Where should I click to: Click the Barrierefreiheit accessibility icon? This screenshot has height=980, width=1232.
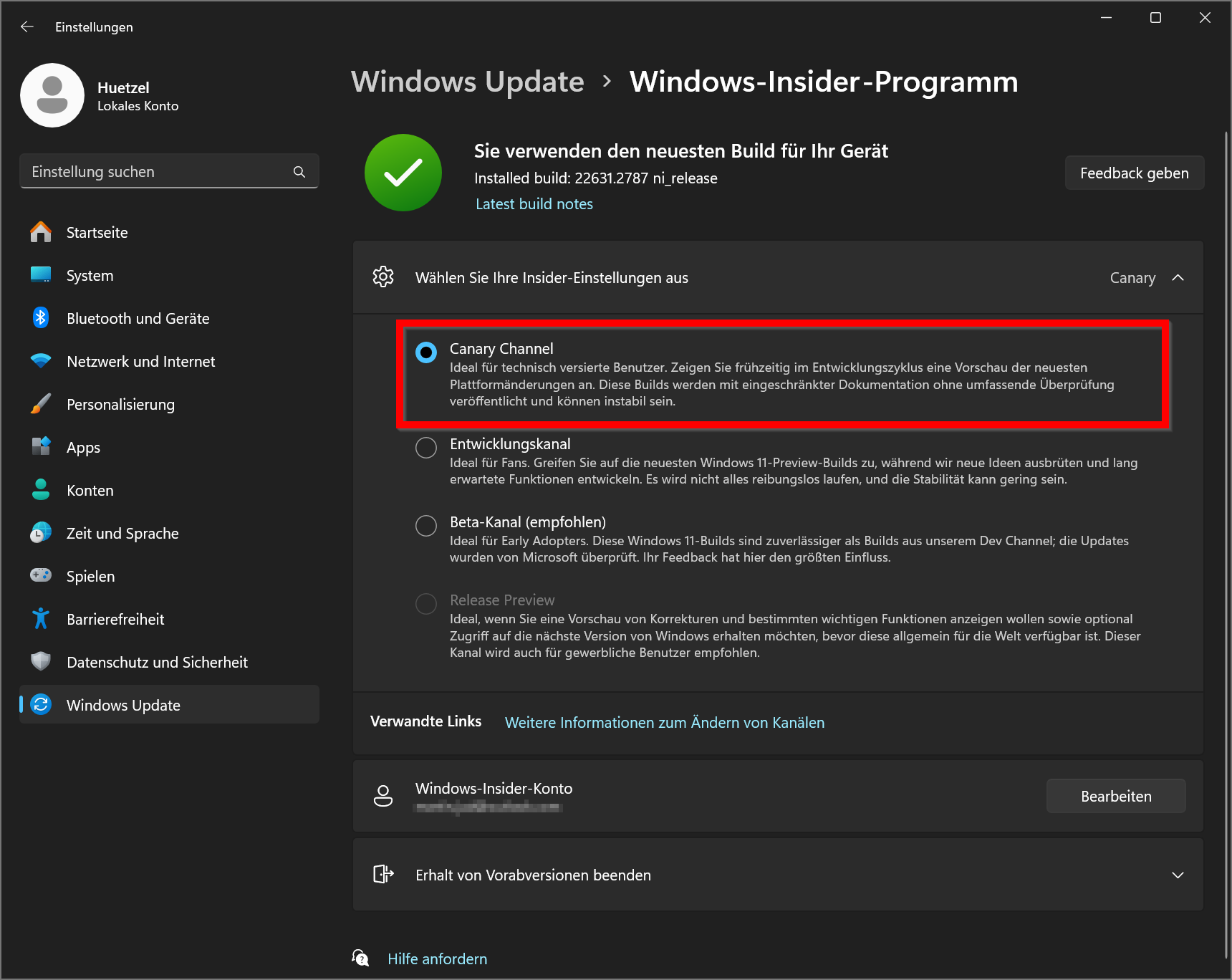41,618
